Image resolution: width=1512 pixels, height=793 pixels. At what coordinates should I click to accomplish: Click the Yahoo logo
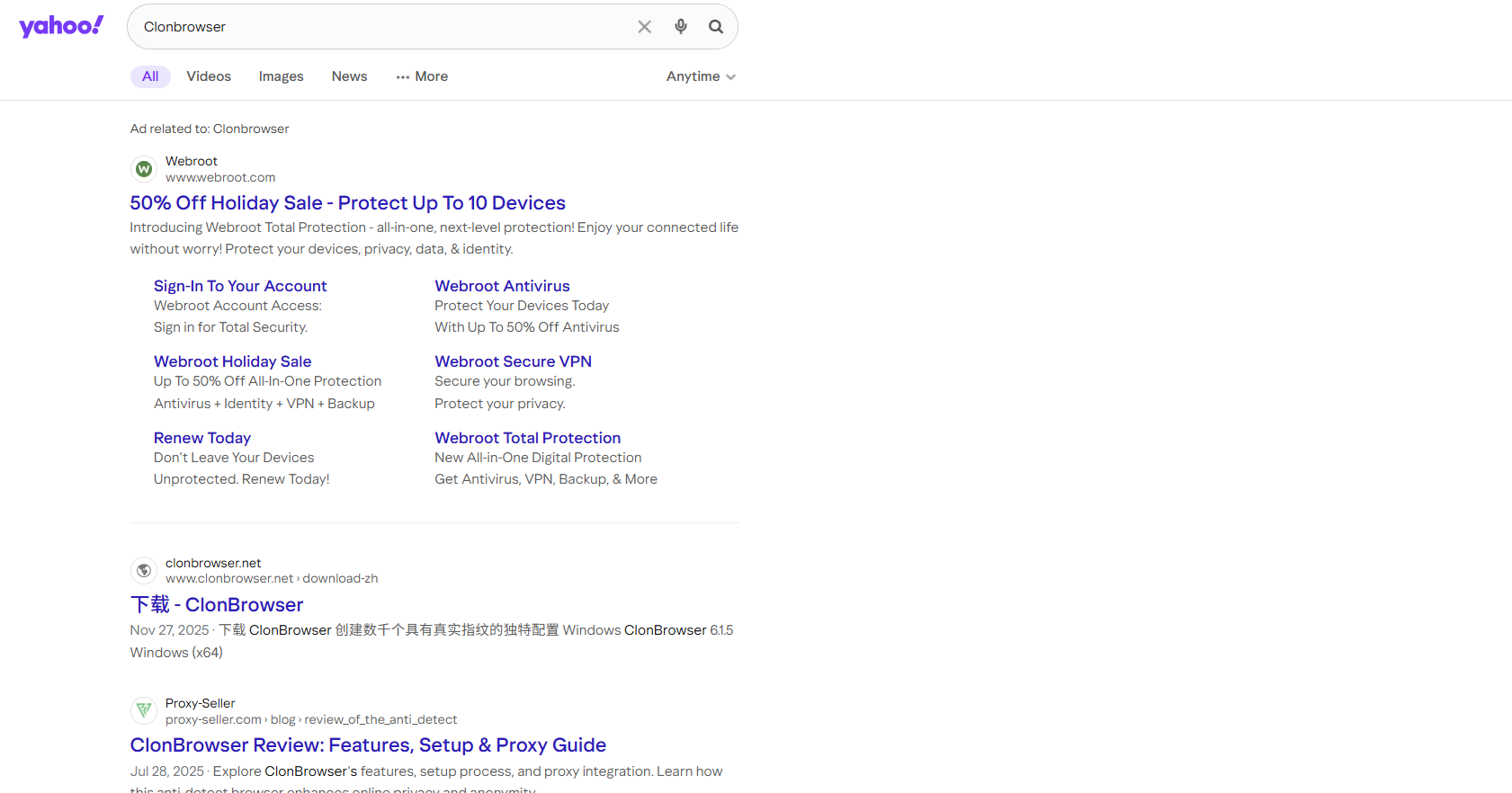coord(61,26)
